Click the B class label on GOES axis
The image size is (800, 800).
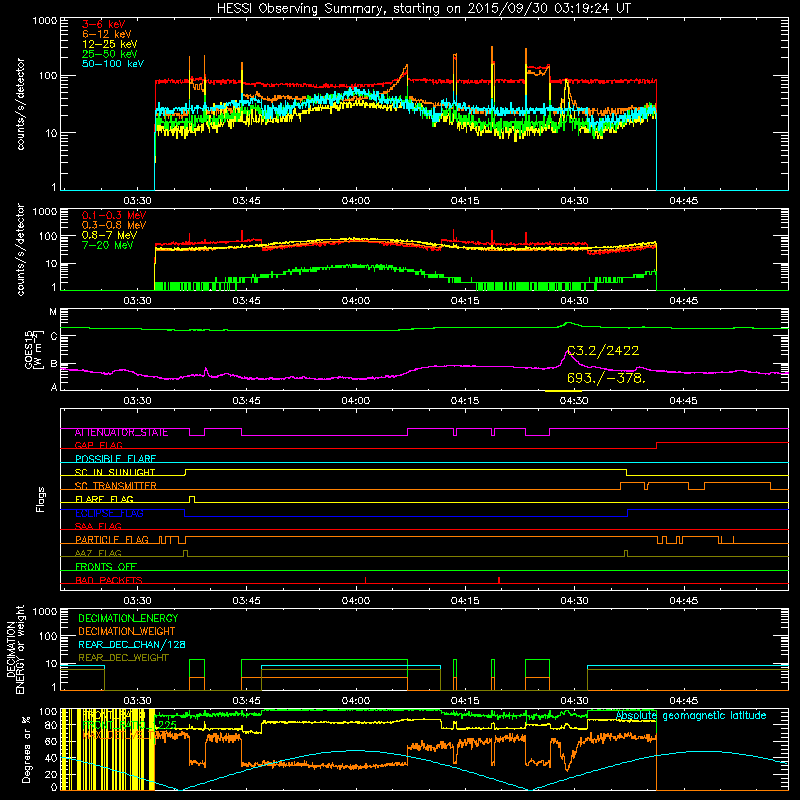coord(54,364)
